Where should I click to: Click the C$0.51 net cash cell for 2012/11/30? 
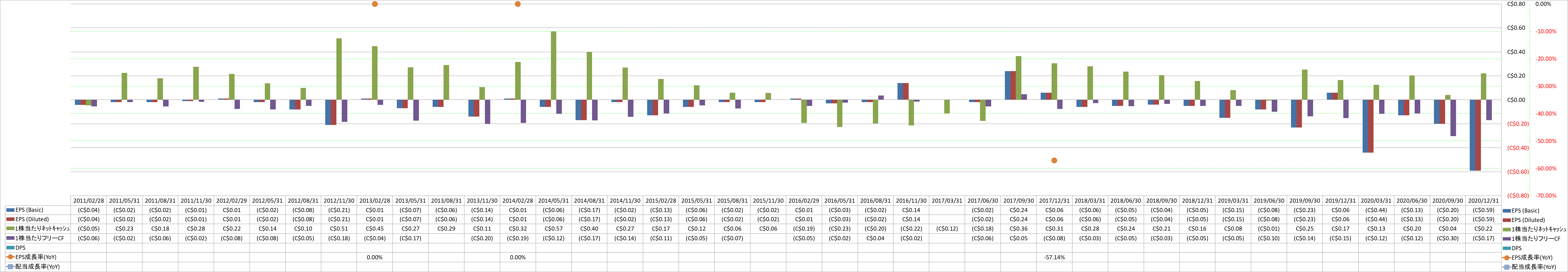click(339, 229)
